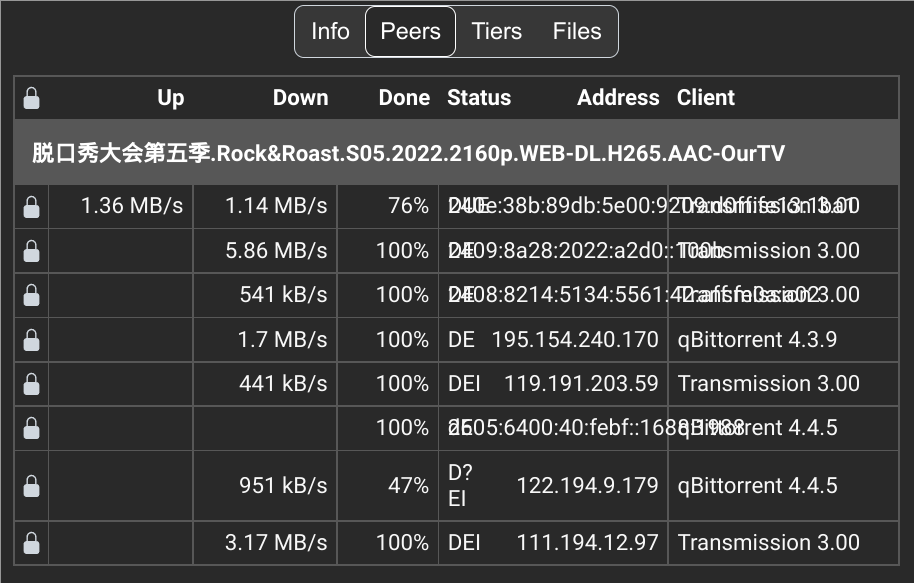The image size is (914, 583).
Task: Switch to the Tiers tab
Action: click(497, 31)
